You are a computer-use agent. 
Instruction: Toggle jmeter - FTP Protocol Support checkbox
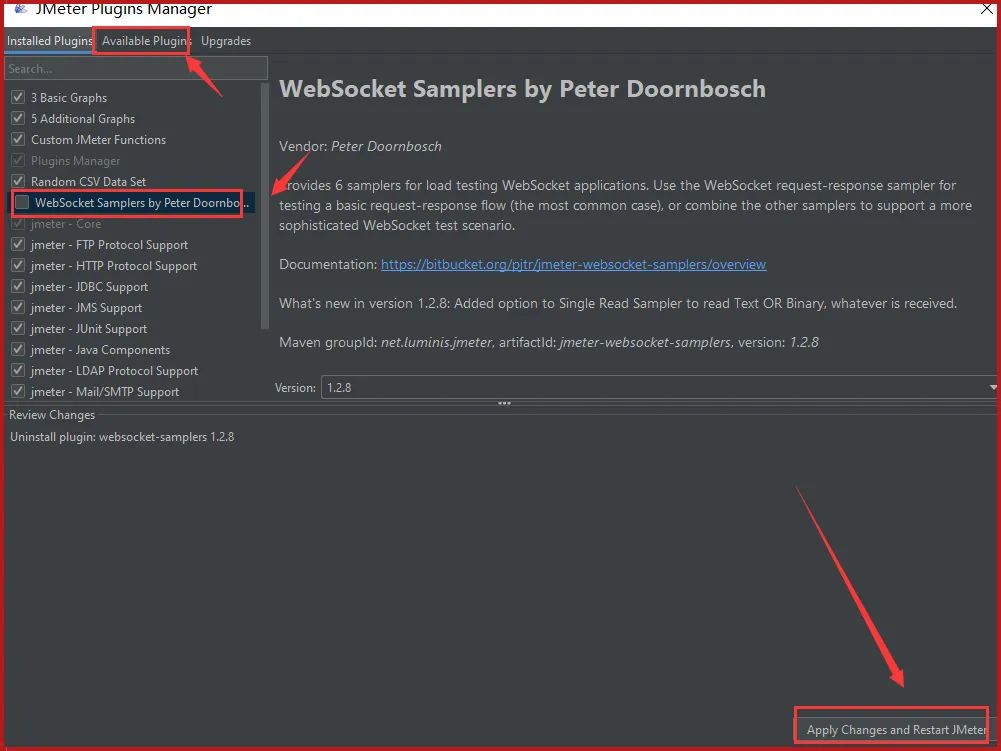(18, 245)
